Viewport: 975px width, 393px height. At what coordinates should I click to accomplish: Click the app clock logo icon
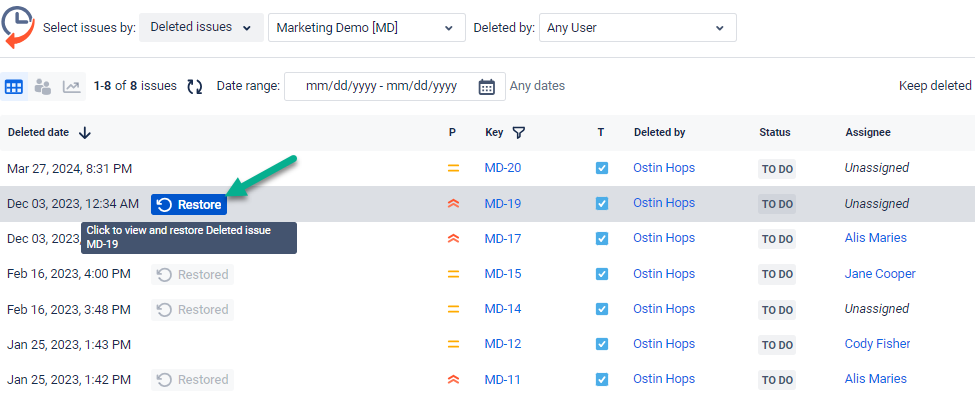19,27
